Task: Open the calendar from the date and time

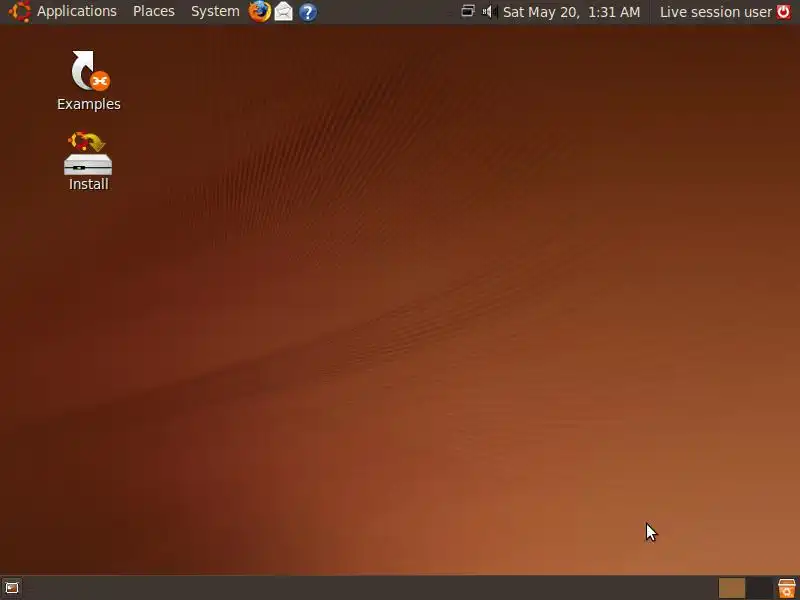Action: point(571,12)
